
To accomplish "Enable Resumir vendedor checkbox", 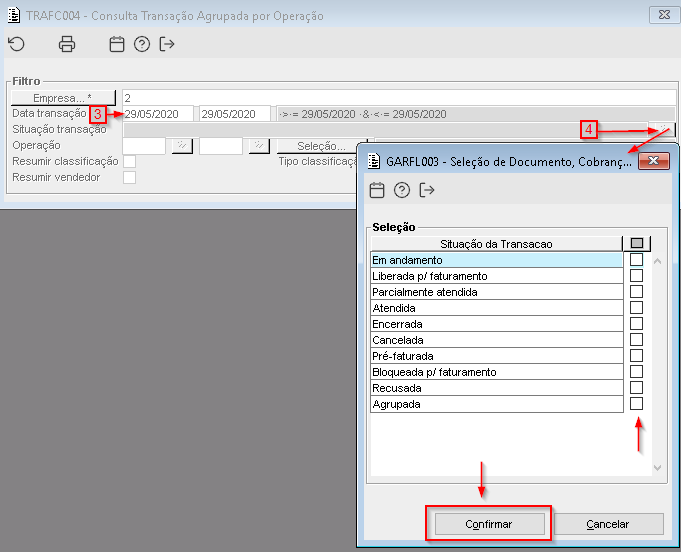I will pos(129,178).
